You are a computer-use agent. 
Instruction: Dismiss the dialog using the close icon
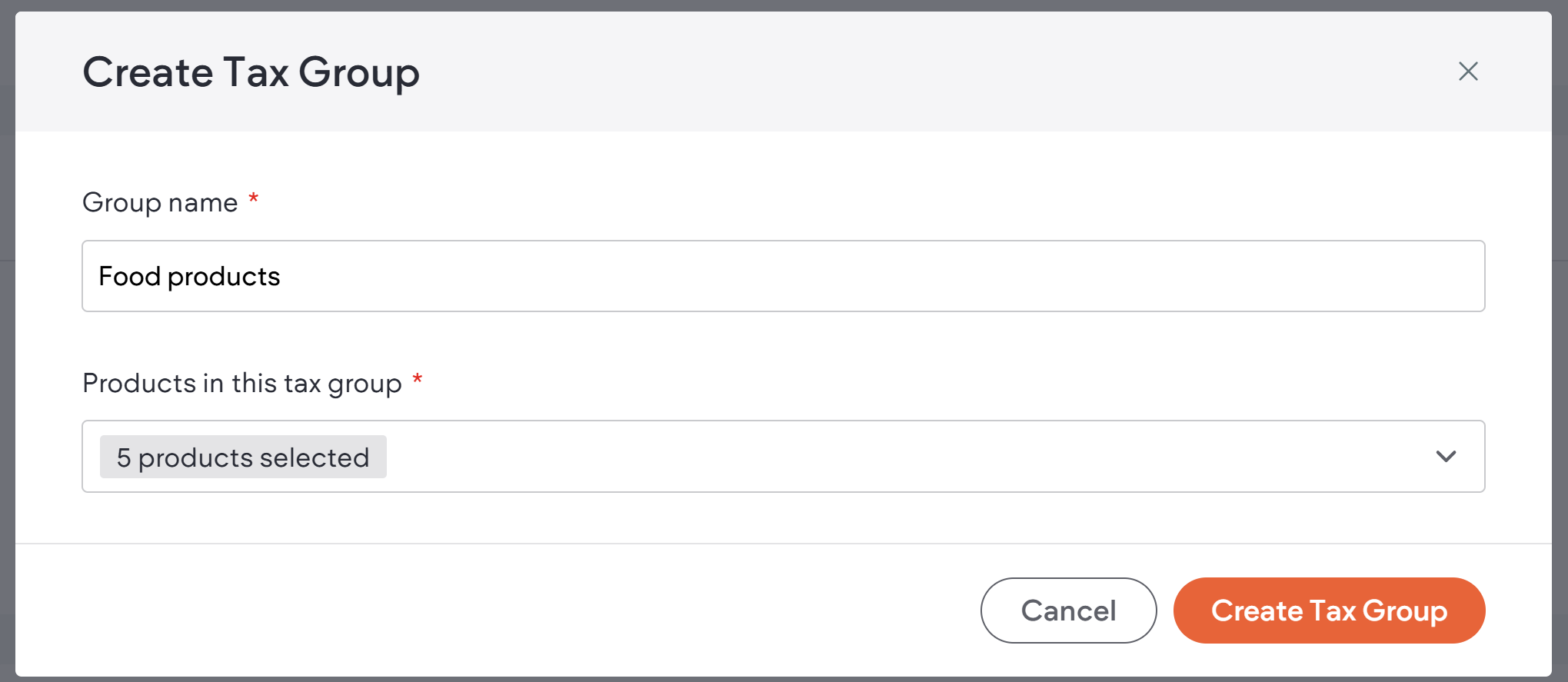click(x=1468, y=71)
